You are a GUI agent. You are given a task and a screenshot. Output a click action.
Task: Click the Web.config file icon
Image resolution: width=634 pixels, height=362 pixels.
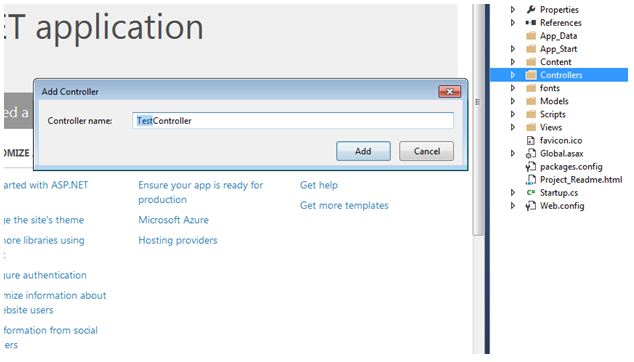(530, 206)
